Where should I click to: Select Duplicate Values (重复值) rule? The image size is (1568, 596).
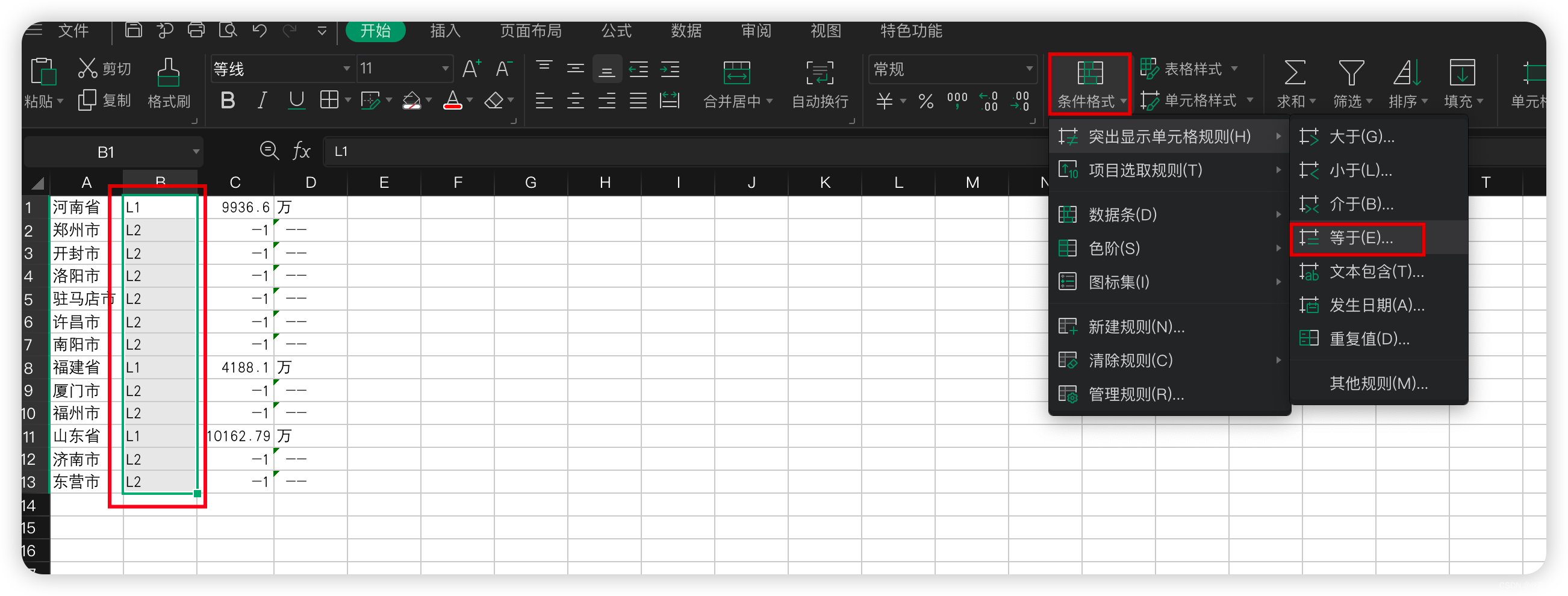[1378, 339]
